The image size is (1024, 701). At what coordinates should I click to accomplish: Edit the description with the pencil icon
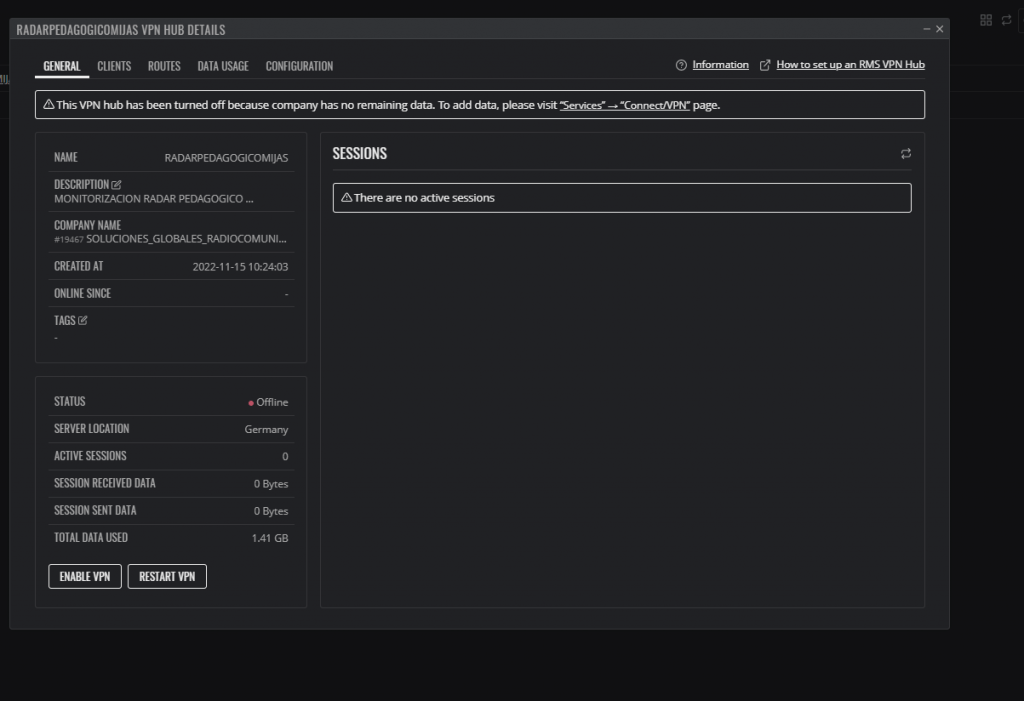(116, 185)
